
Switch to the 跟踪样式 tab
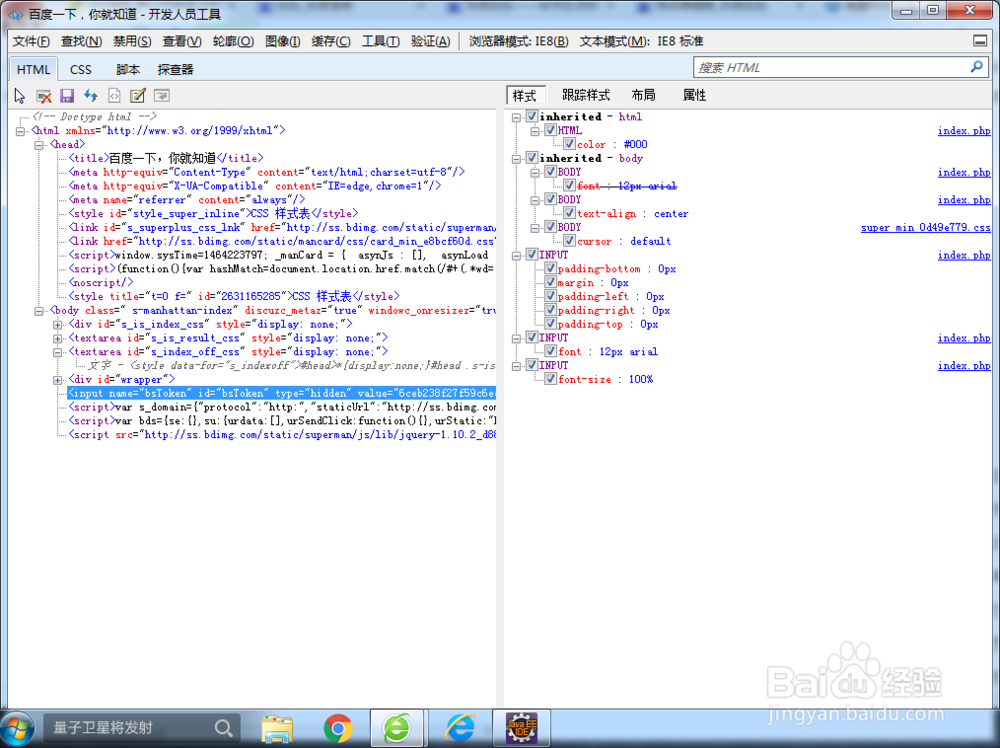(585, 95)
